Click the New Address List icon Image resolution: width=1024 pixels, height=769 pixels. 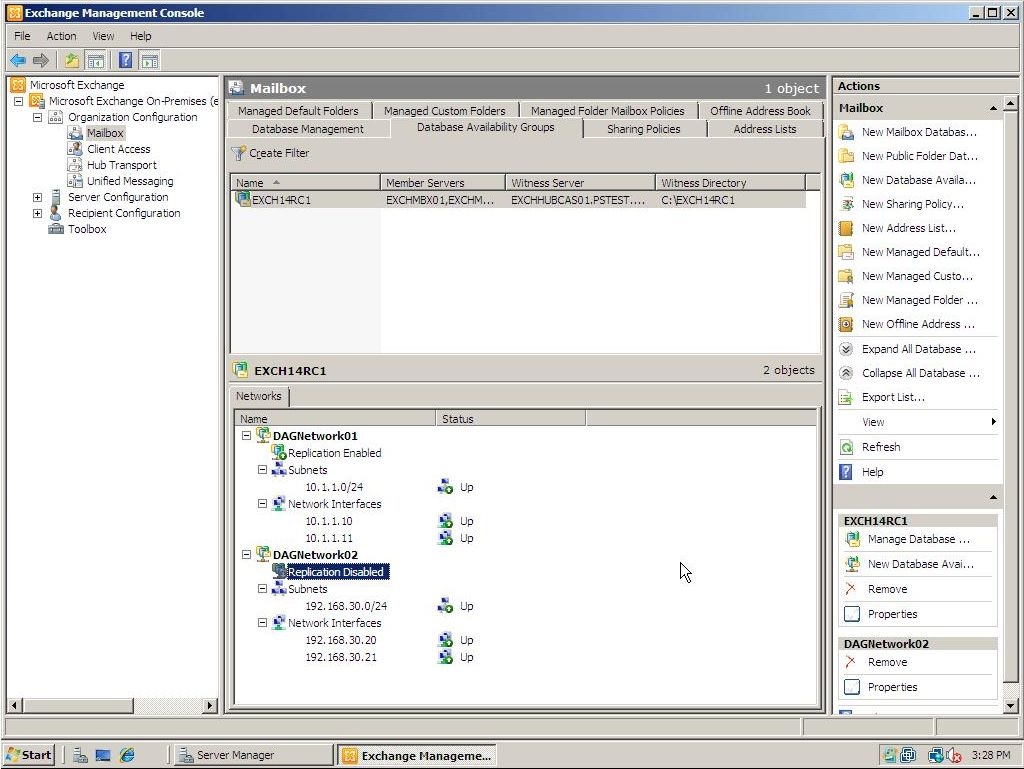coord(846,228)
